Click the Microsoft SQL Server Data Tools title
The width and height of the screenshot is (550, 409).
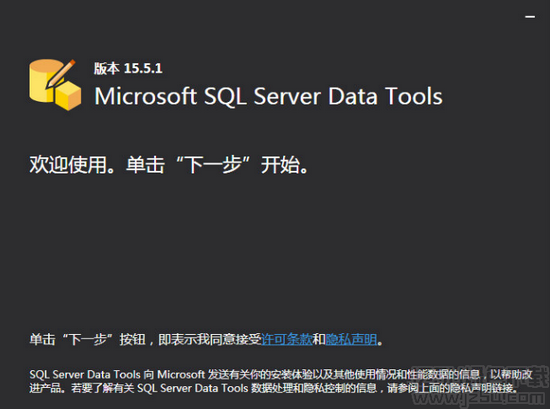pos(268,96)
